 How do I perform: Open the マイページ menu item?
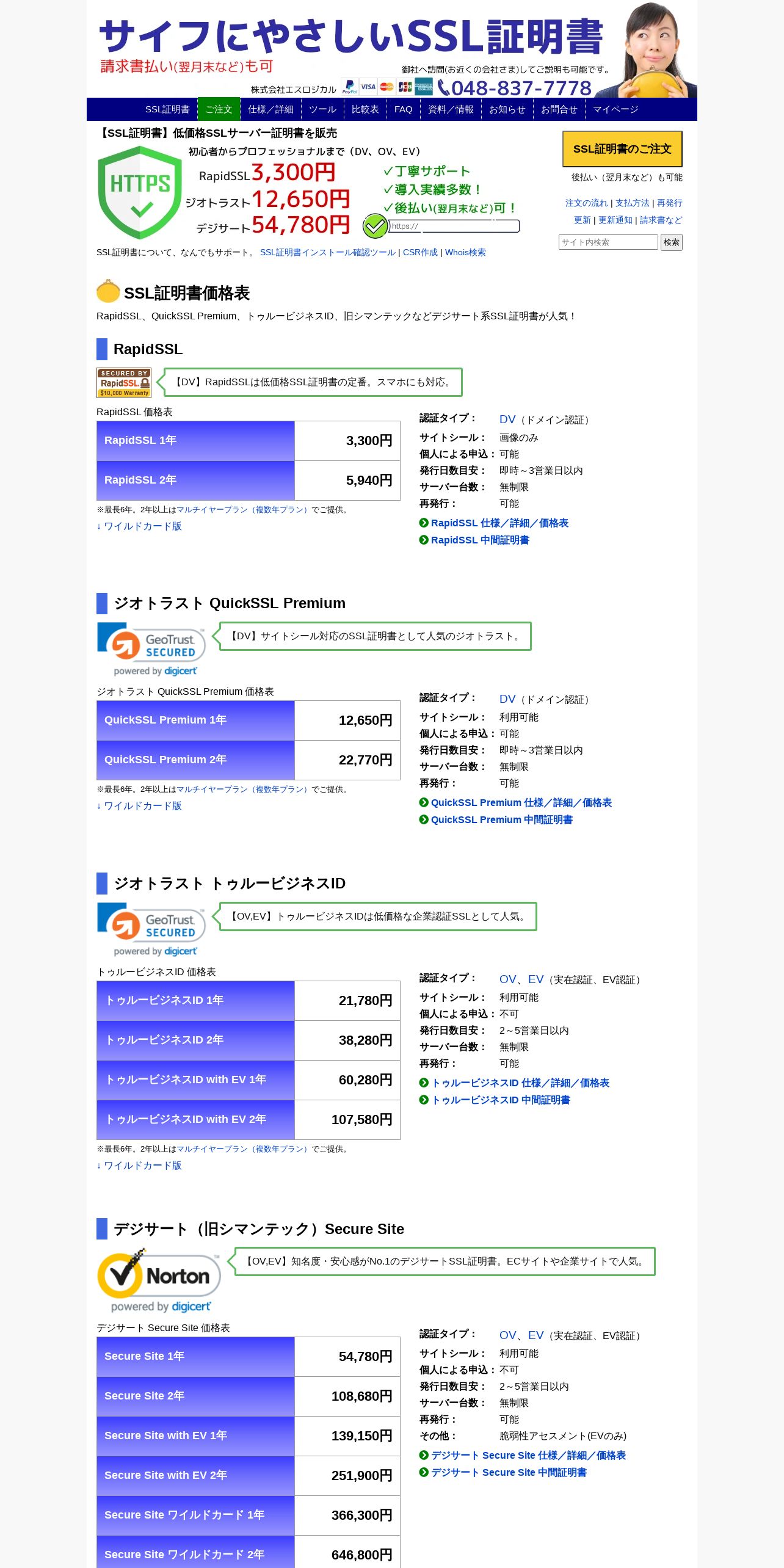[615, 109]
